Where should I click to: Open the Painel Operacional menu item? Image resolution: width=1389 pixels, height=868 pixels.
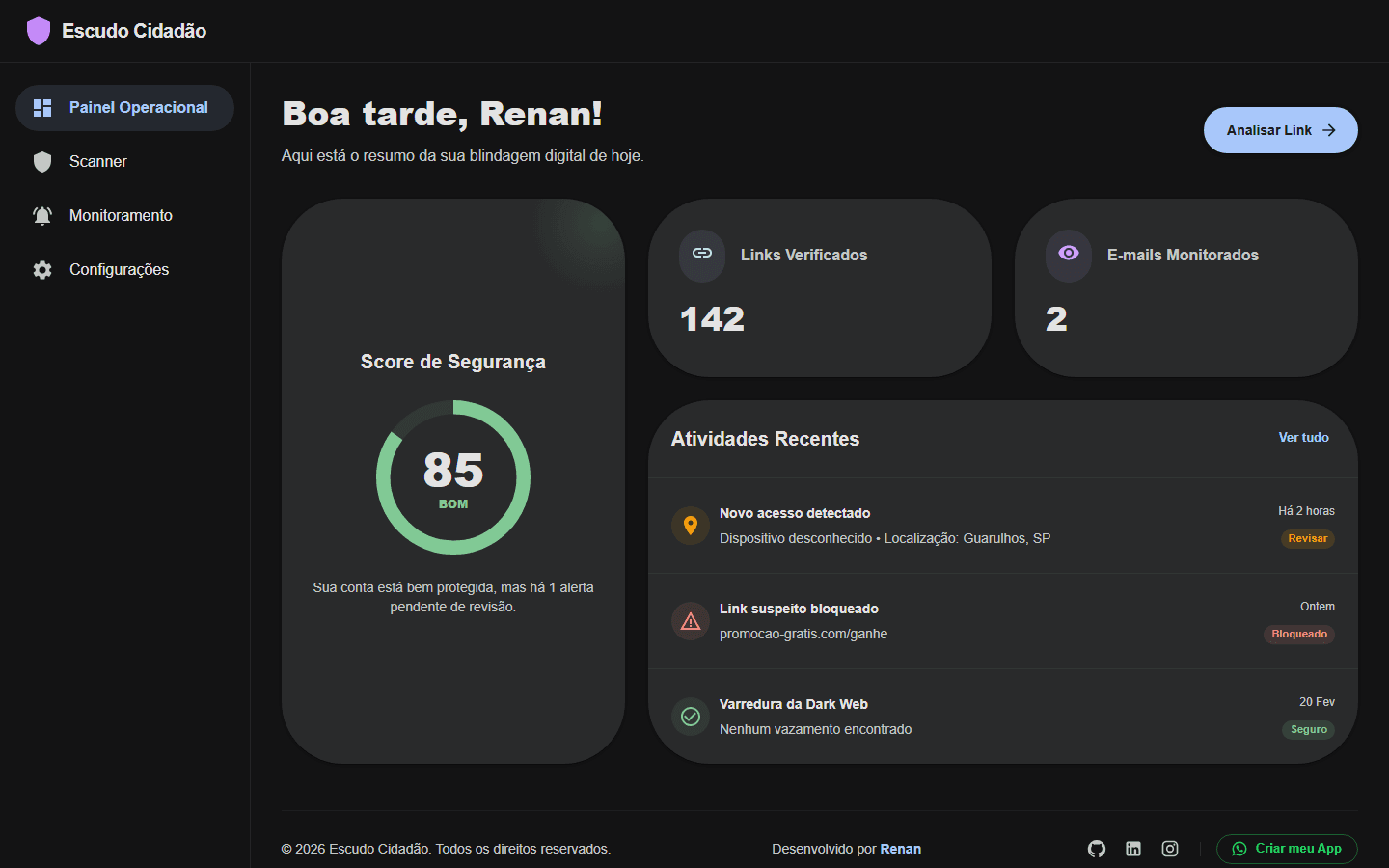coord(125,108)
